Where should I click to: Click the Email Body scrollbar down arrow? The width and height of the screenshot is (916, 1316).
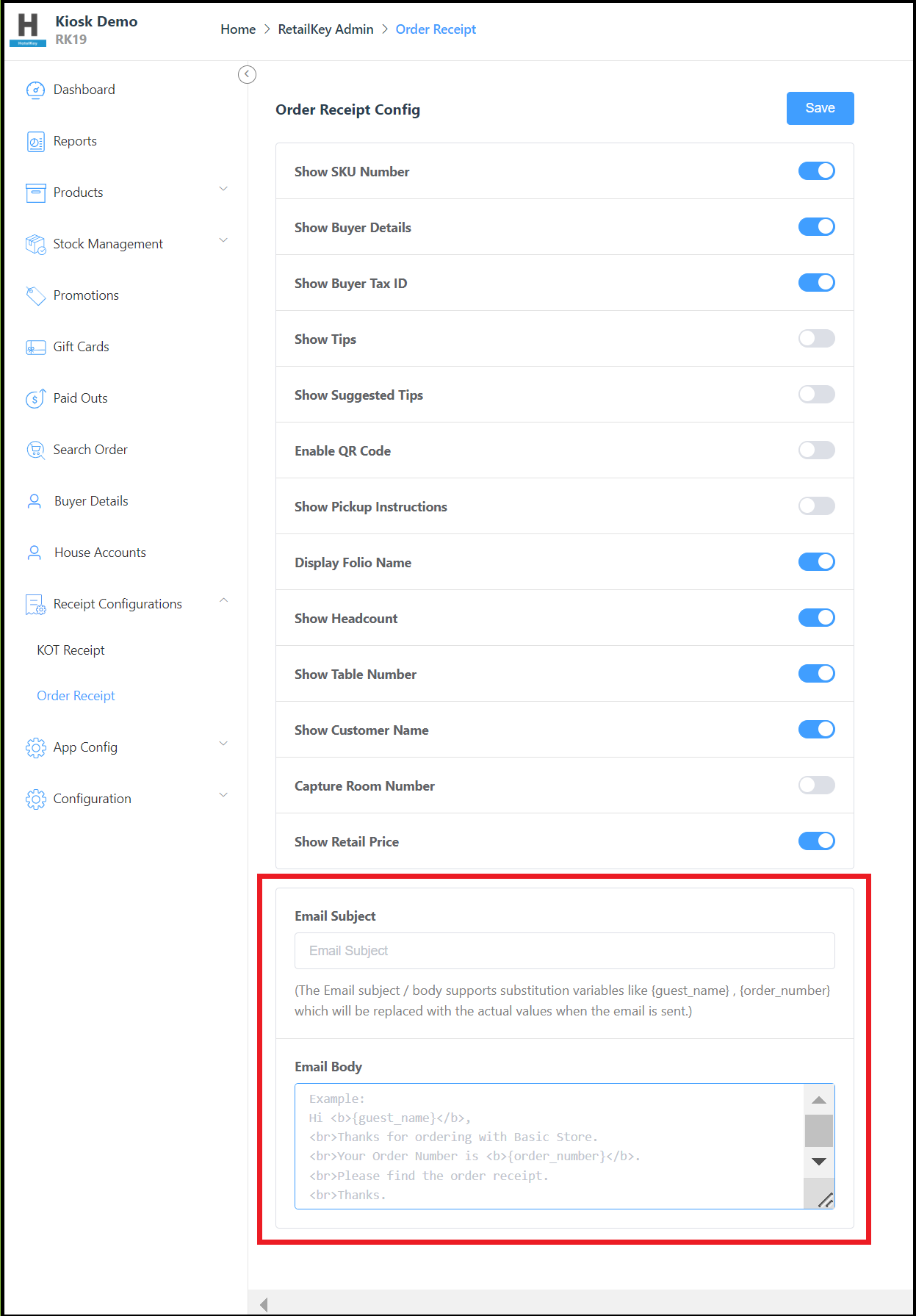(x=818, y=1162)
